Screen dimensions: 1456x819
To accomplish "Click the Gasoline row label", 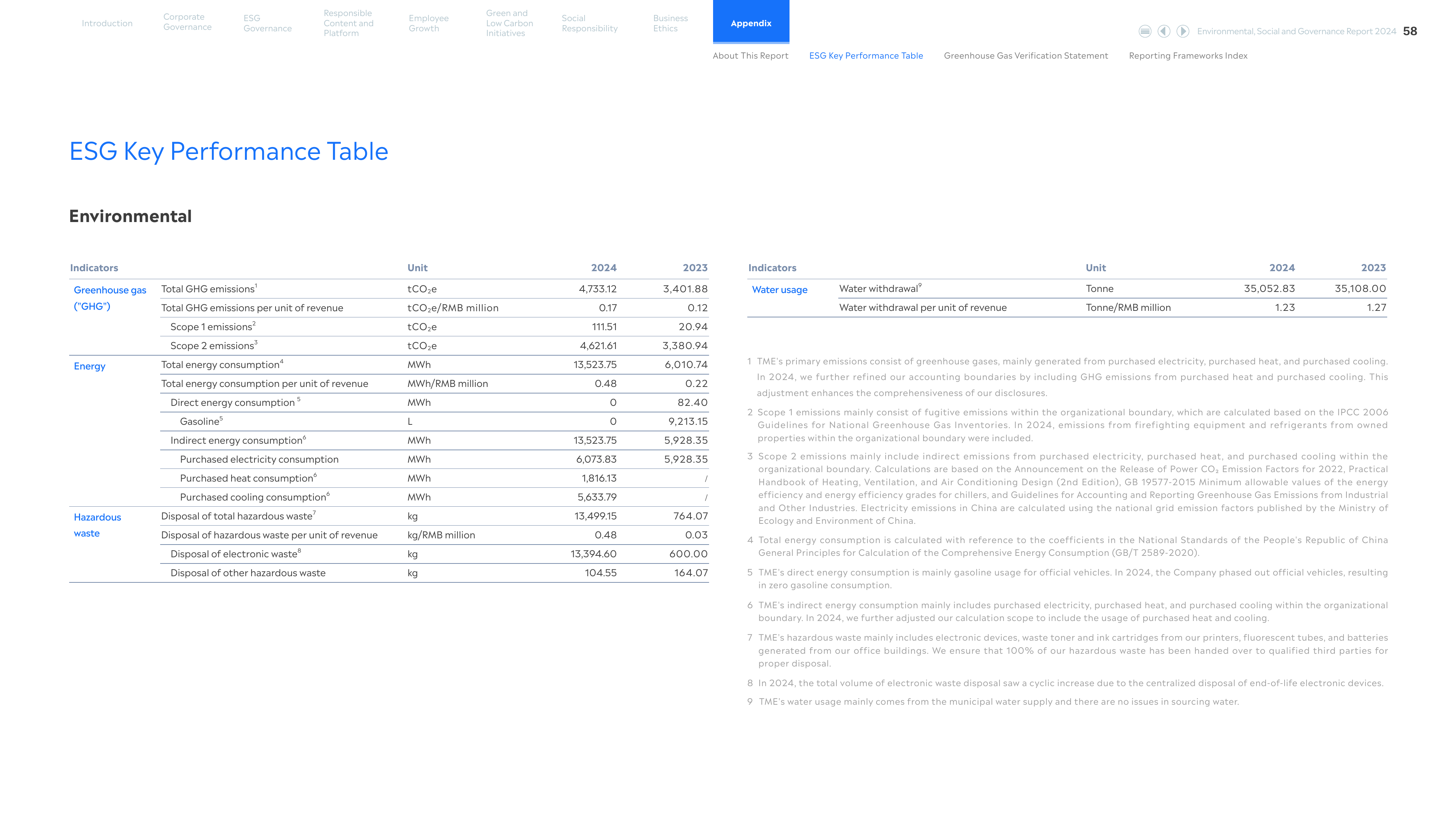I will point(201,421).
